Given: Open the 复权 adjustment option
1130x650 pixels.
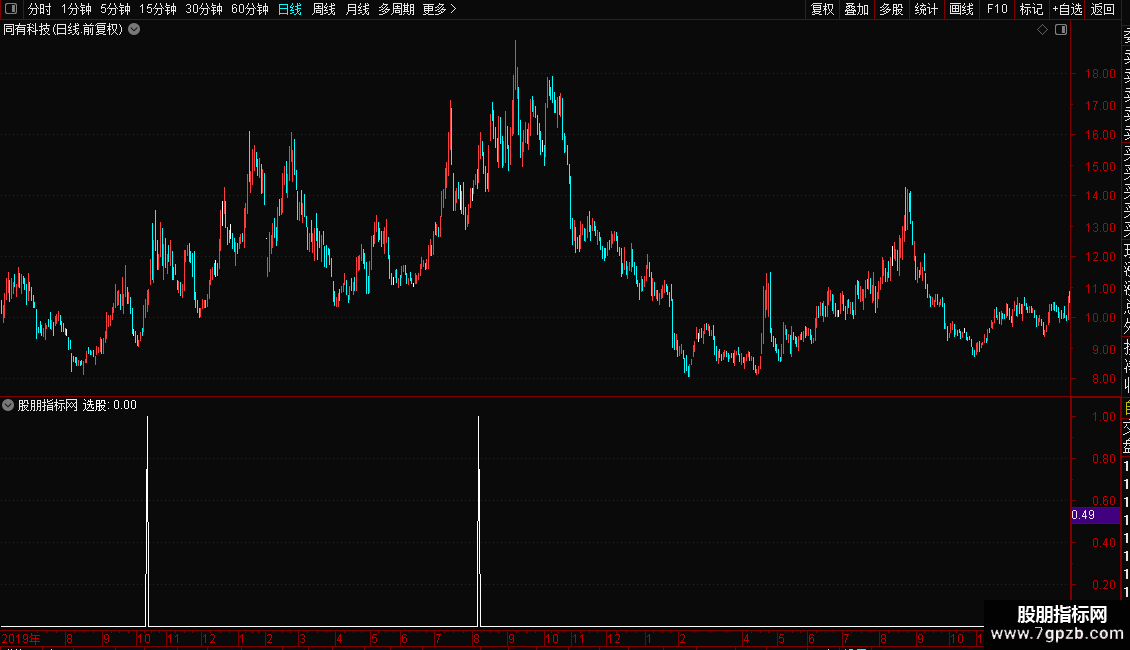Looking at the screenshot, I should (x=822, y=9).
